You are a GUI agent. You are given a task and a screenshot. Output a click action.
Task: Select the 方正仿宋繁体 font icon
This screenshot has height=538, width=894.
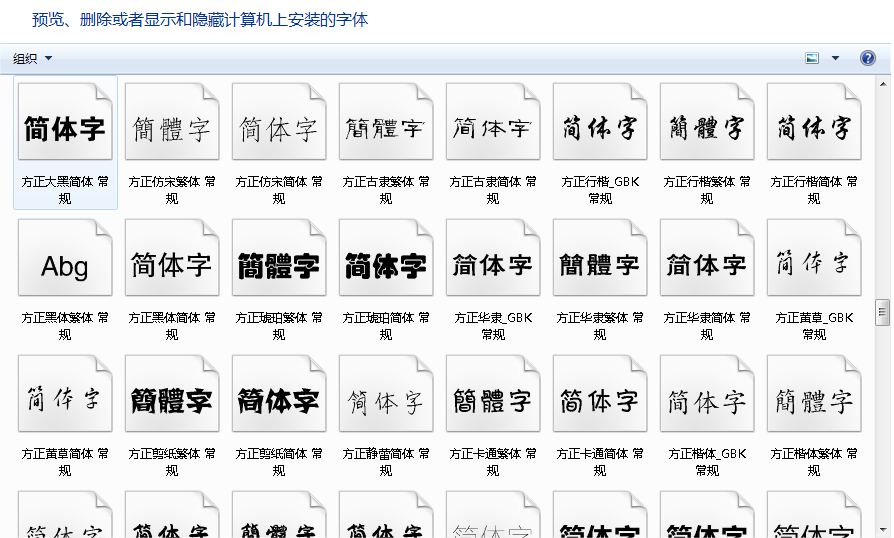coord(172,121)
